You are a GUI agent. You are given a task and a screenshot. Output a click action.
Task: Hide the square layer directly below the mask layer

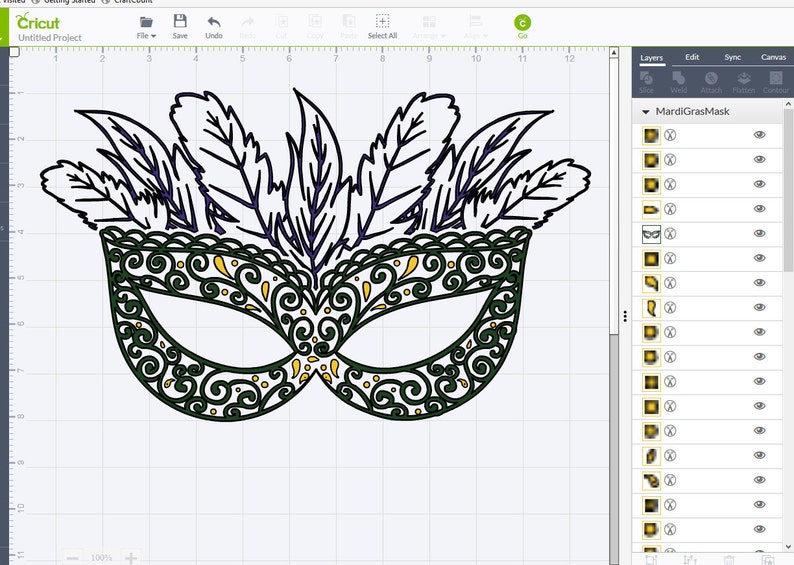tap(759, 258)
